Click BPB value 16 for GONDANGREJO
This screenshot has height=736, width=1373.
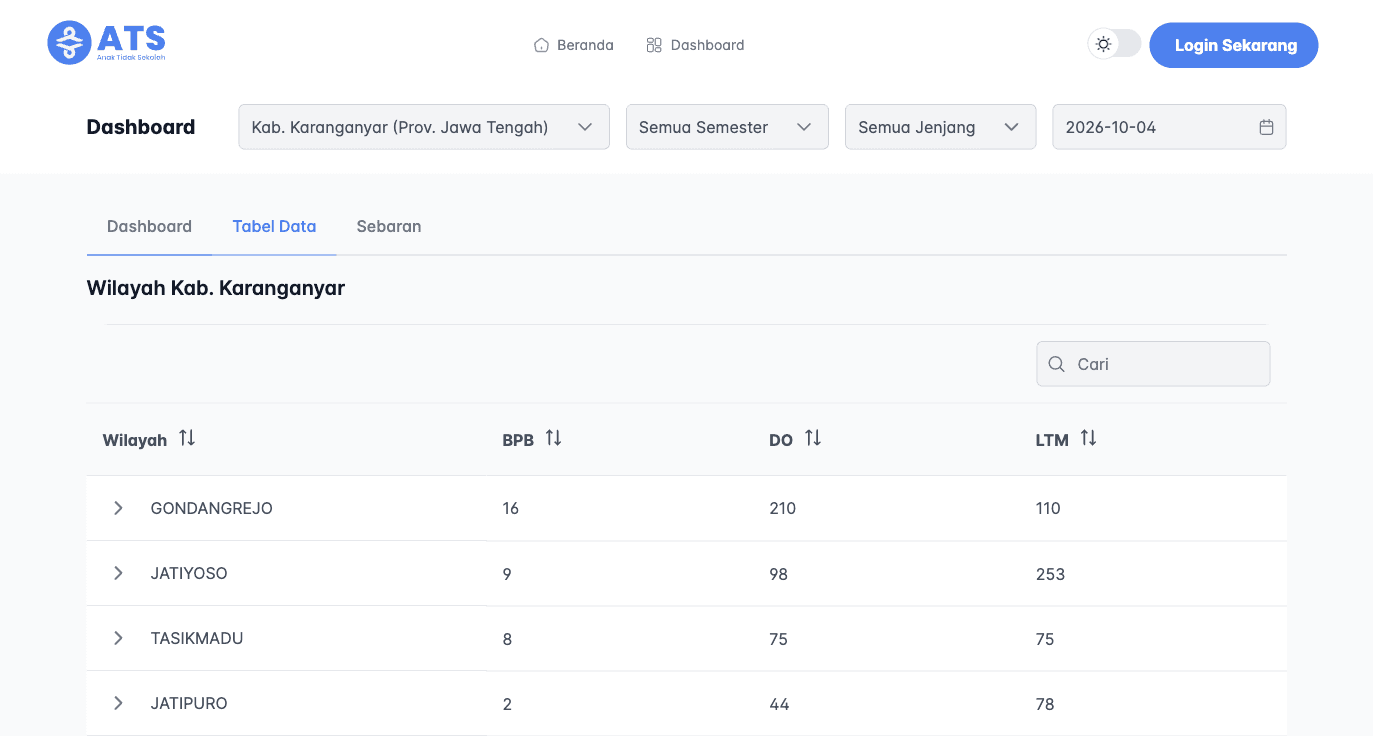click(511, 508)
